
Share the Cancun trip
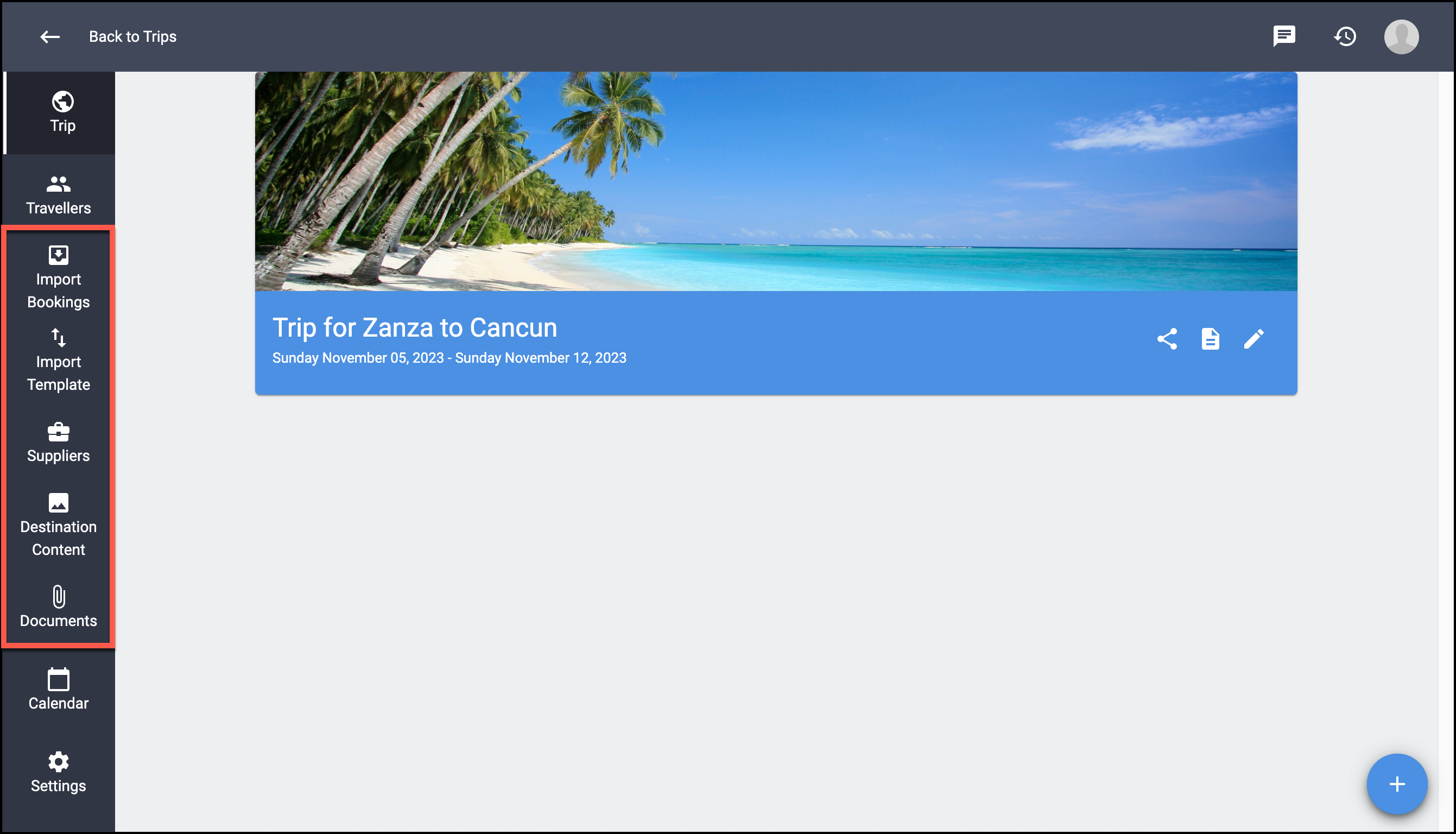(1167, 339)
